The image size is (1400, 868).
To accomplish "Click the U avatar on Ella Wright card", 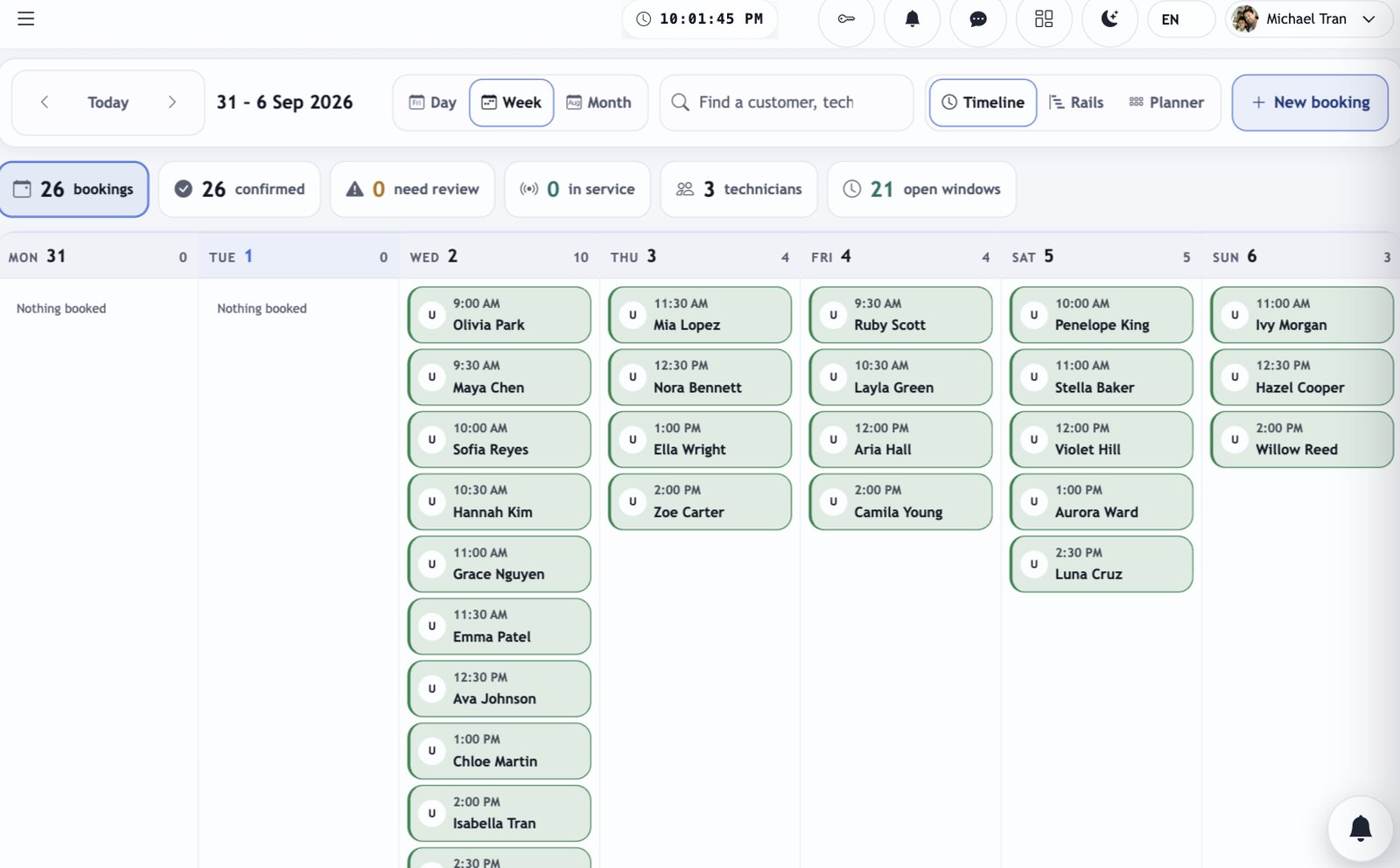I will coord(633,439).
